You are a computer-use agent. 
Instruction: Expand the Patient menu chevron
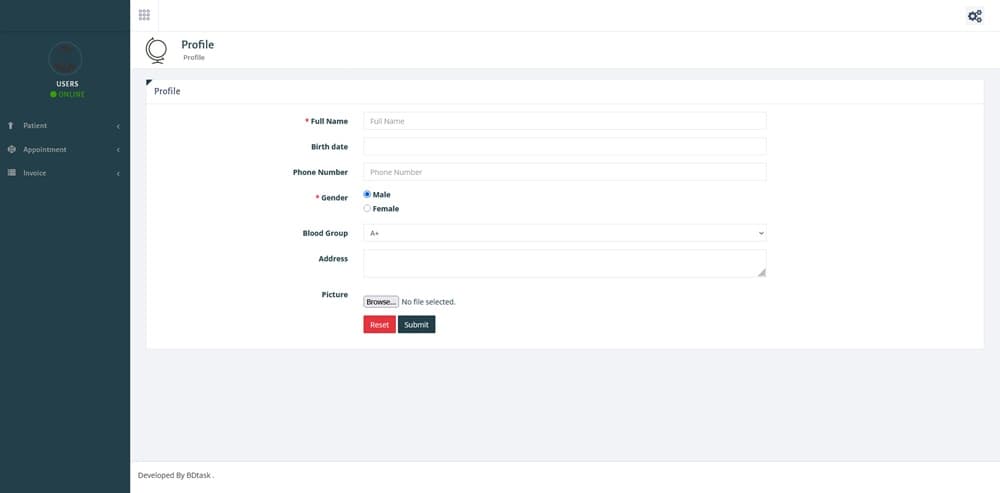118,126
